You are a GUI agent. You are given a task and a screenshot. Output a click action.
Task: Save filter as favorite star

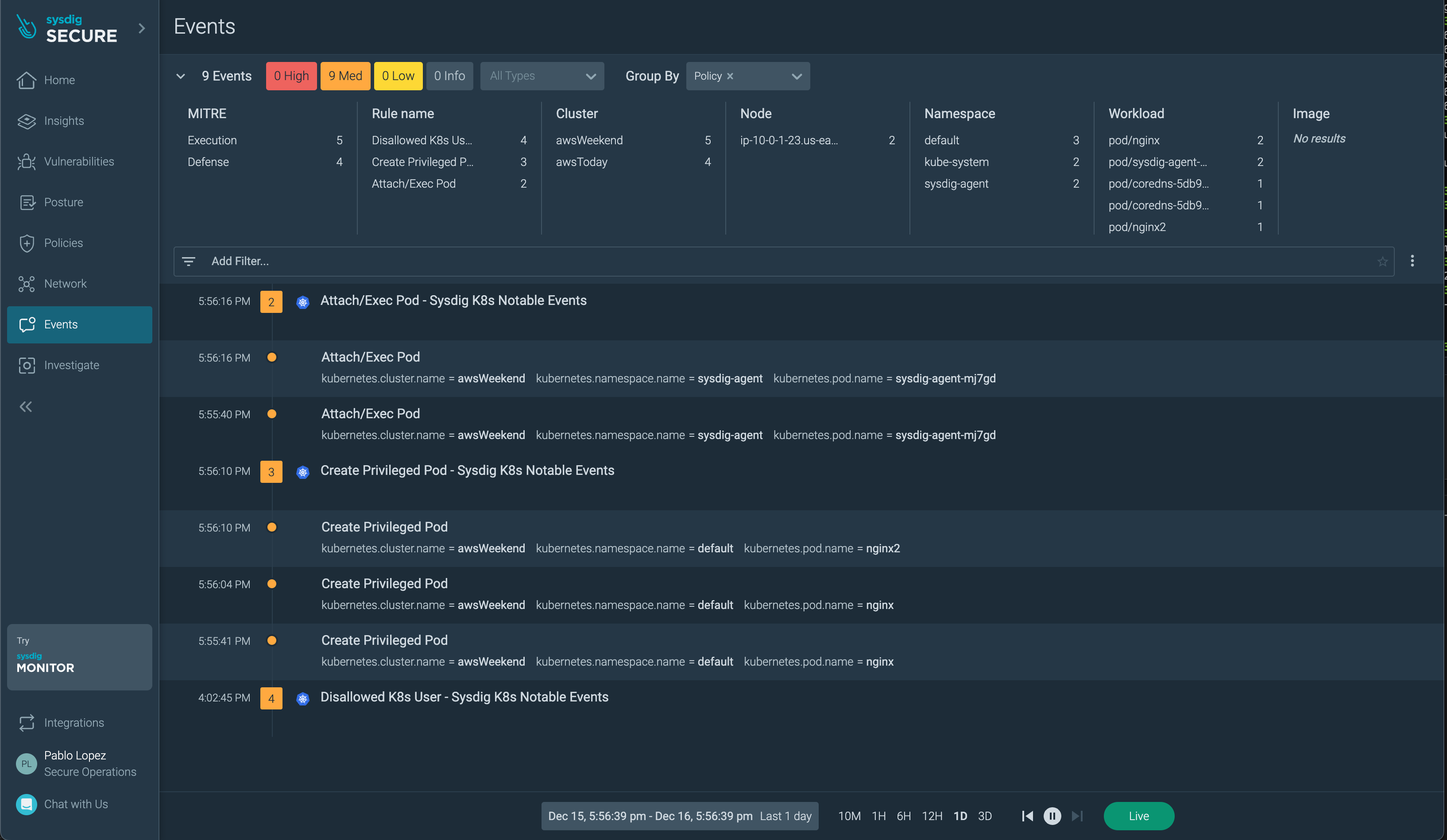1383,262
